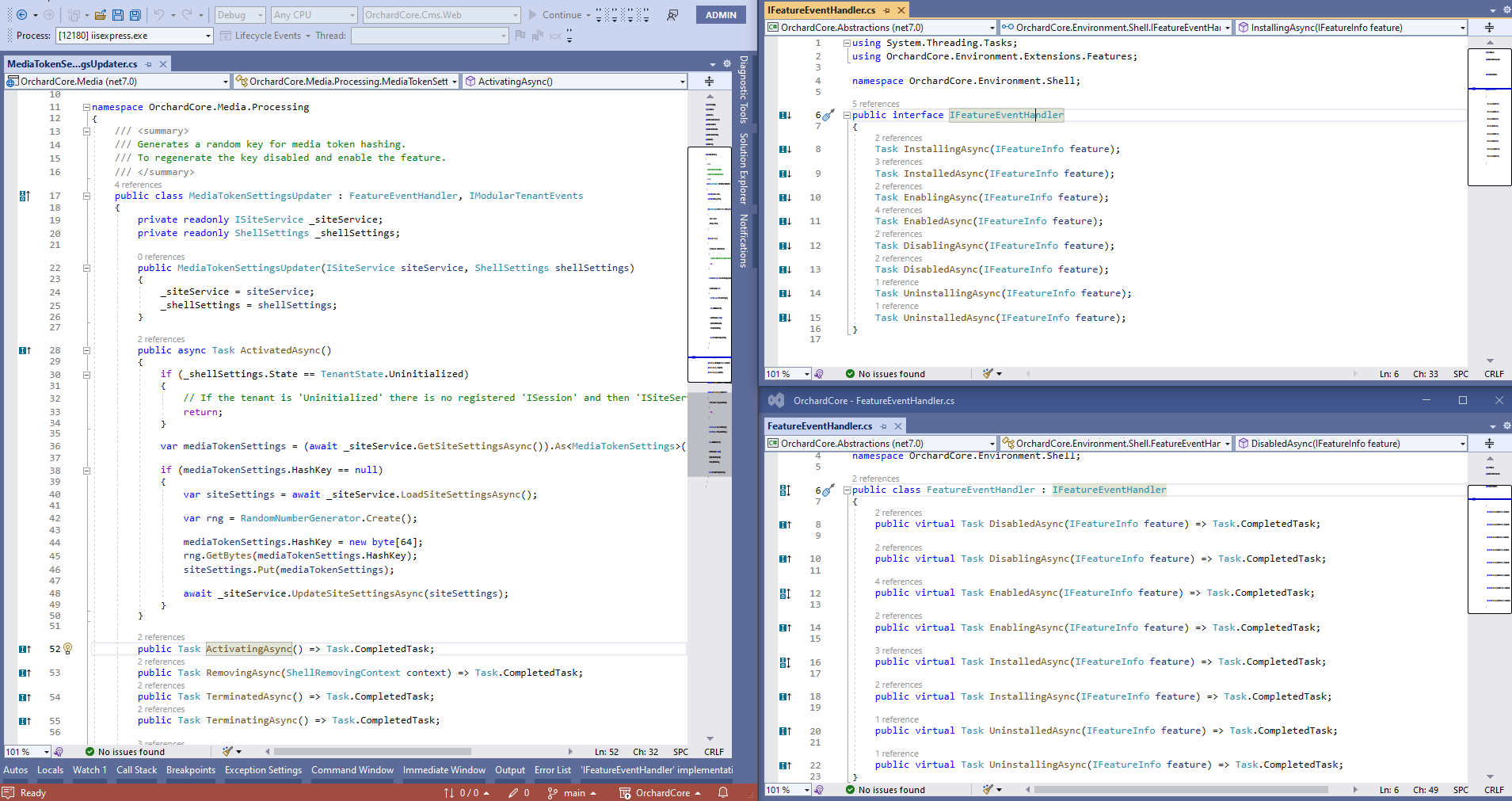Screen dimensions: 1512x801
Task: Toggle SPC indentation in left editor
Action: click(680, 752)
